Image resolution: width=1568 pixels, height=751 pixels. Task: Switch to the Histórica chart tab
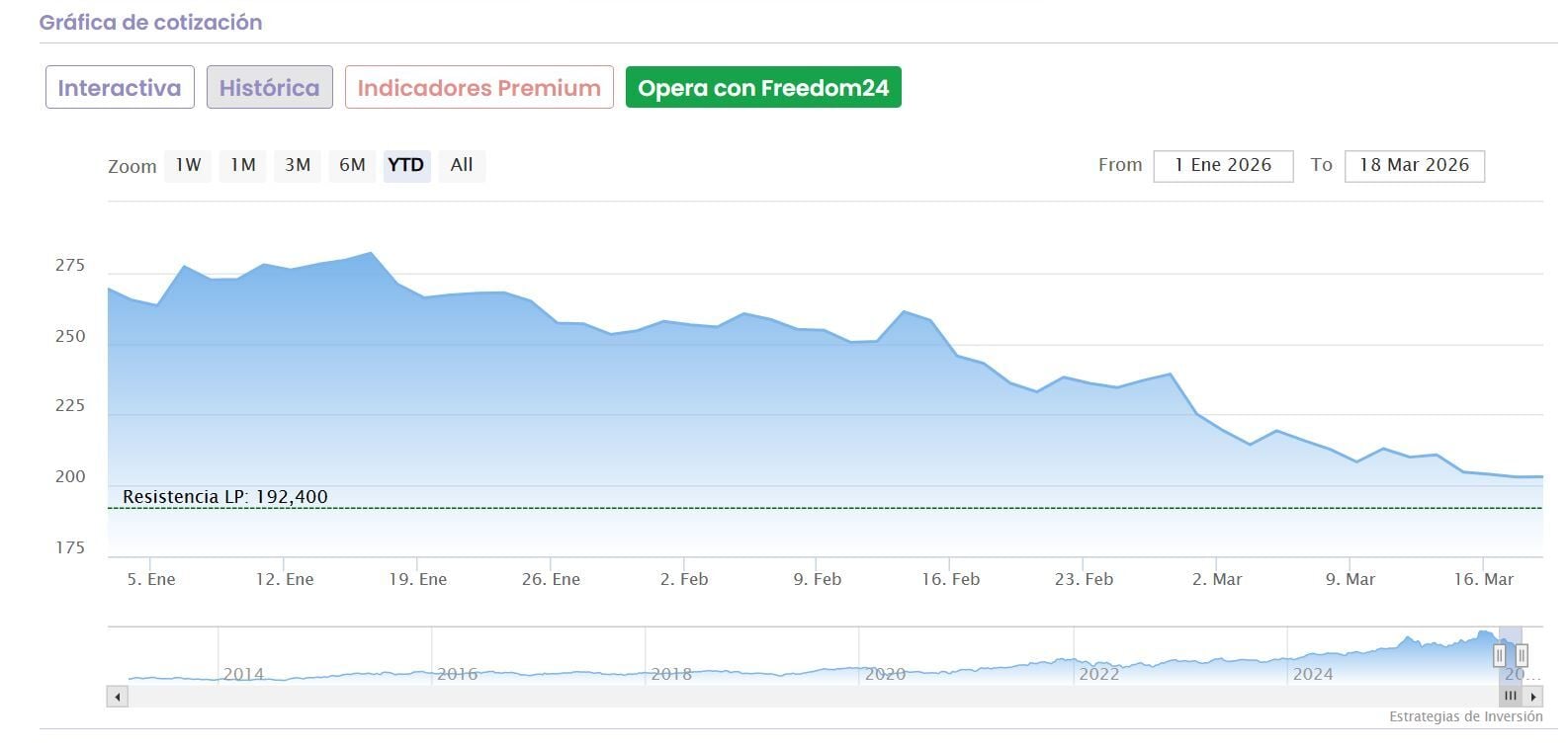tap(269, 88)
